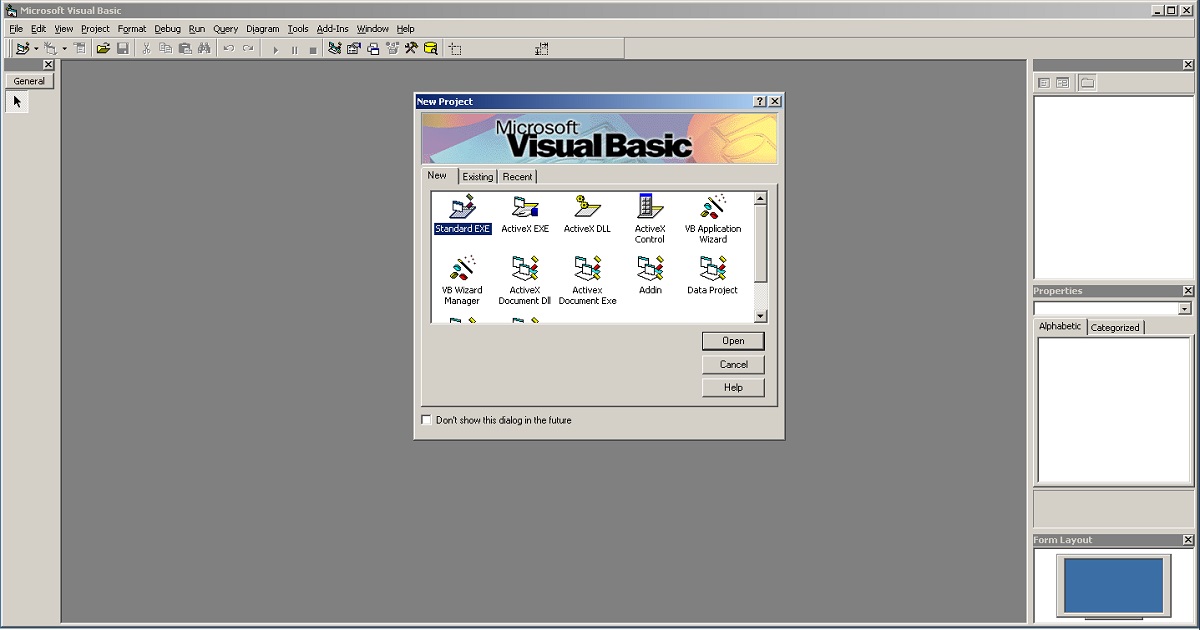Open the Diagram menu

click(x=262, y=29)
